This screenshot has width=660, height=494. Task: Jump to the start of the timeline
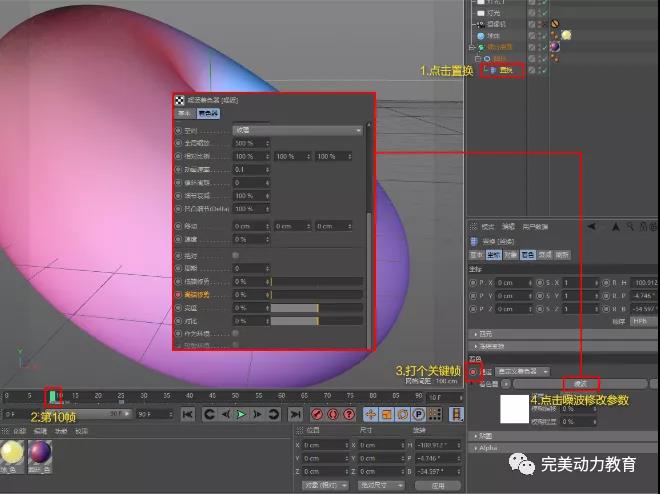tap(210, 414)
